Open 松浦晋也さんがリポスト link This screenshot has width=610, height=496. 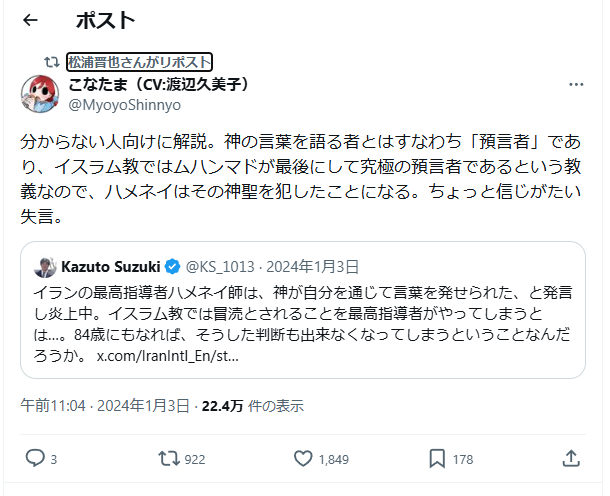pos(139,61)
